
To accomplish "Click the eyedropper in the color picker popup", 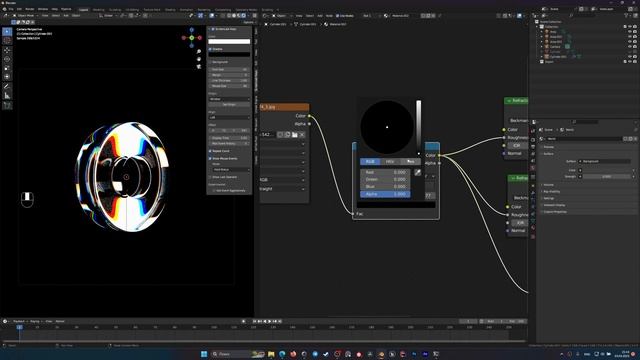I will pos(417,173).
